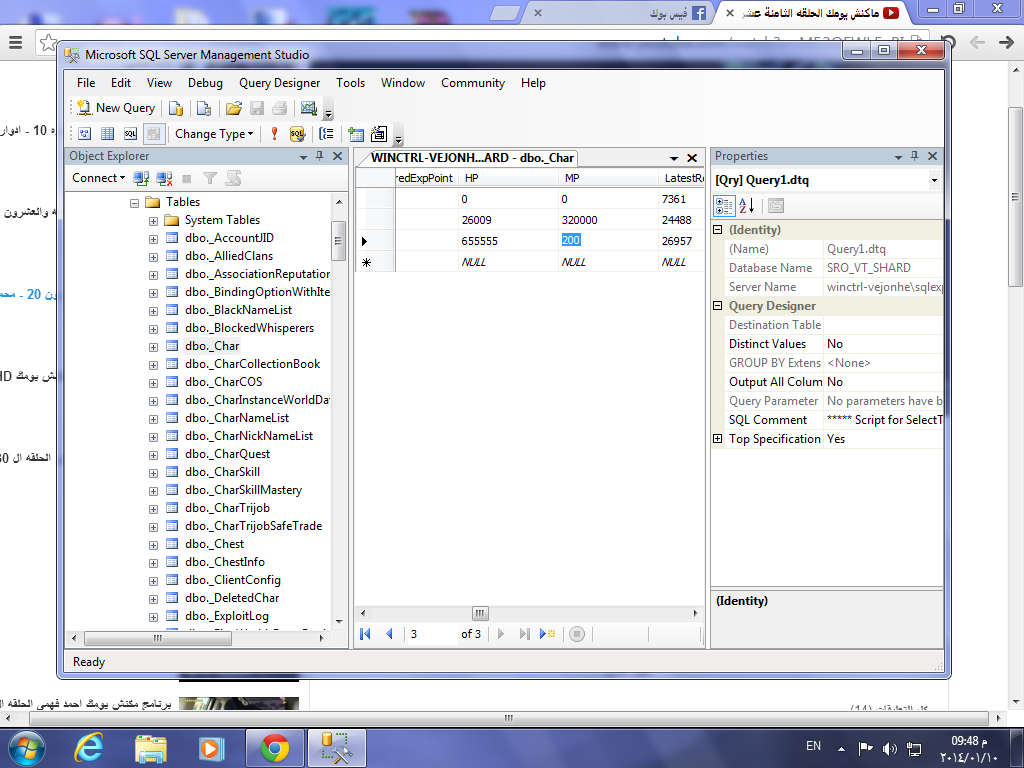Open the Query Designer menu
Viewport: 1024px width, 768px height.
click(280, 83)
